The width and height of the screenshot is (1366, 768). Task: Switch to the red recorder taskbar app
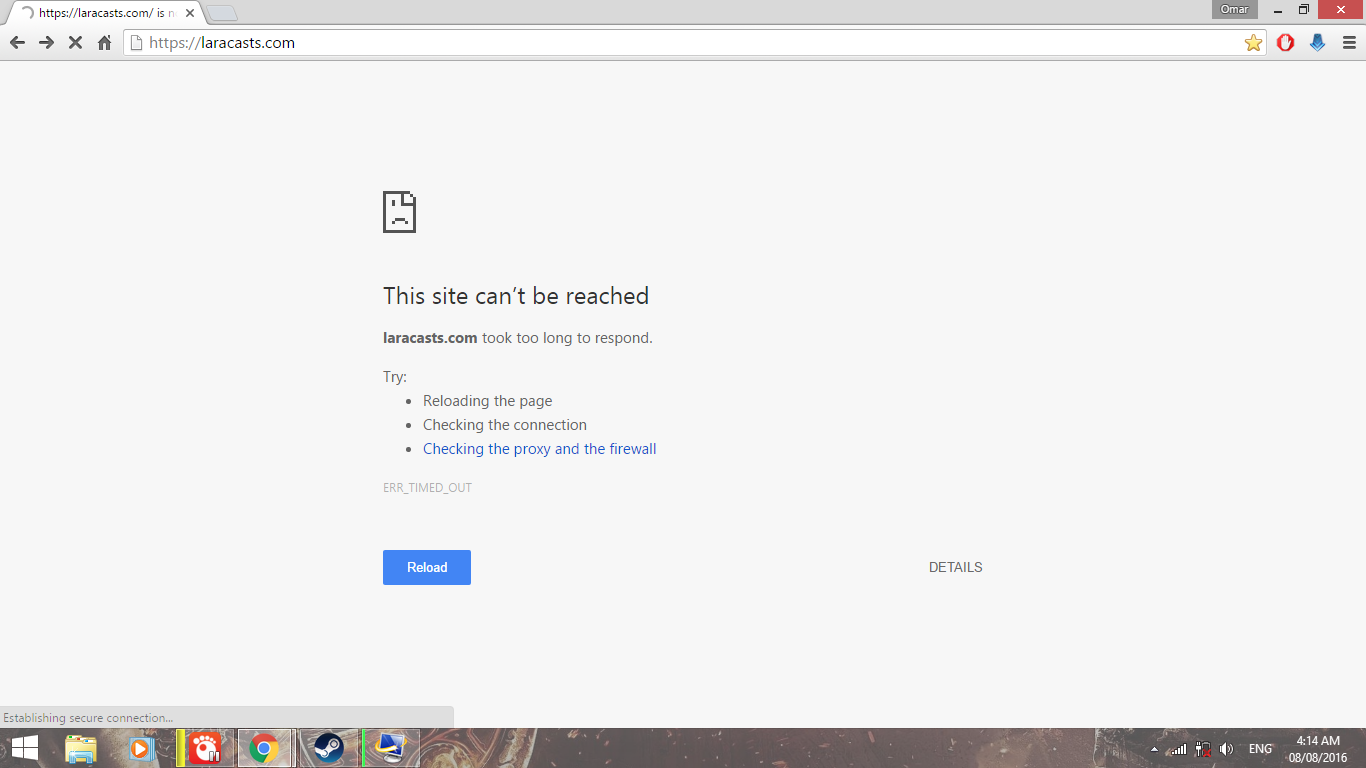[205, 748]
